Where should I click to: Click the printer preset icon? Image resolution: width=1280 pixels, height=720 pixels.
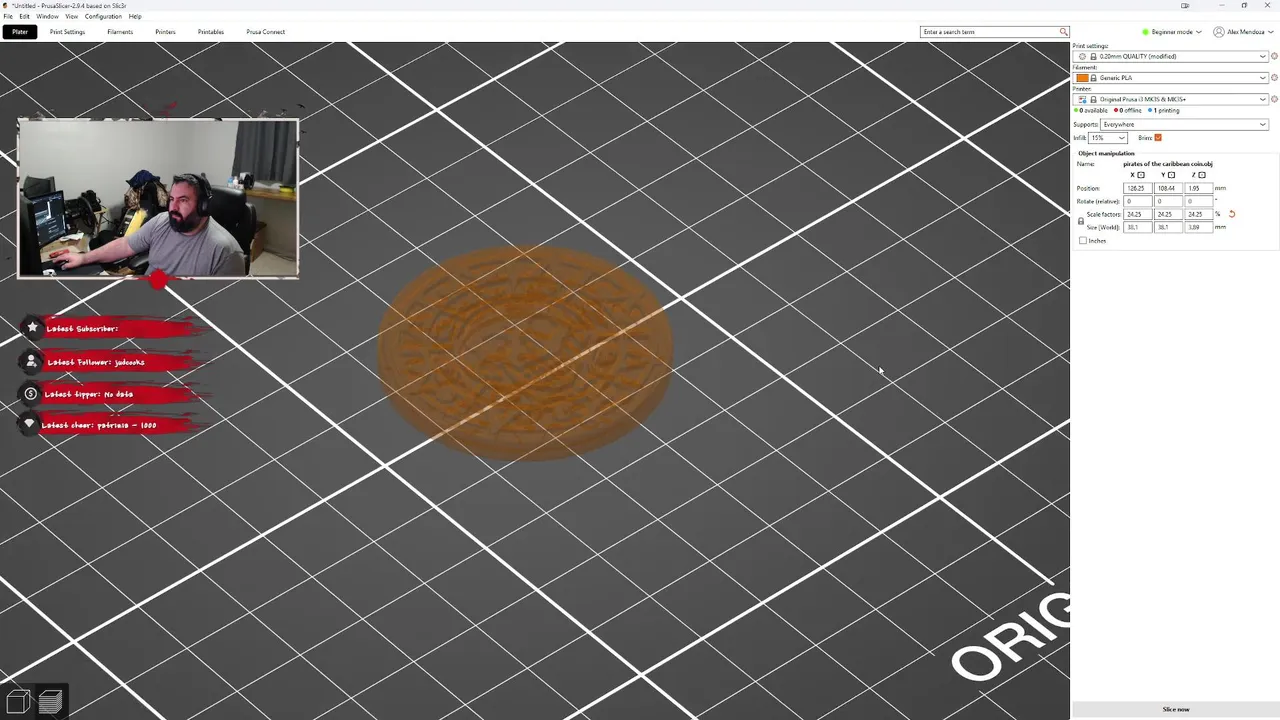(x=1083, y=99)
